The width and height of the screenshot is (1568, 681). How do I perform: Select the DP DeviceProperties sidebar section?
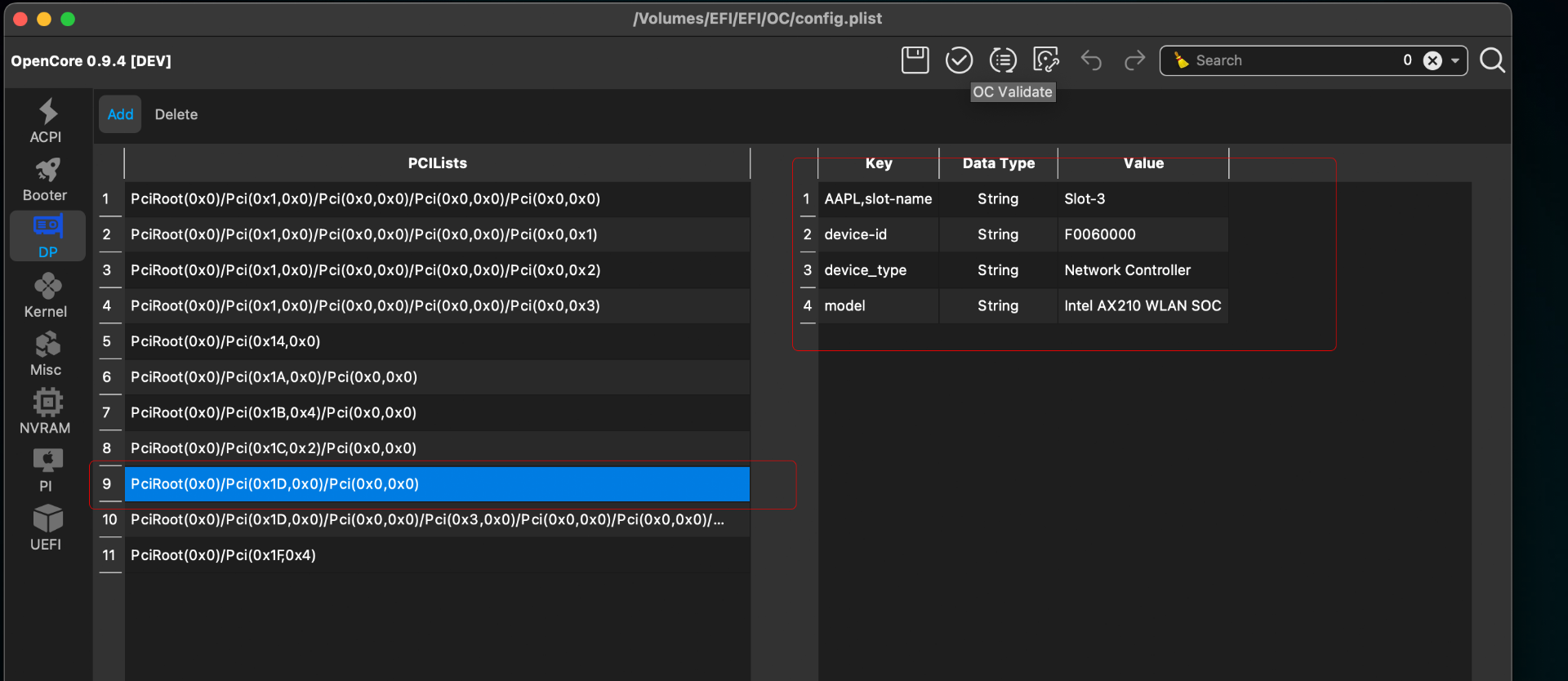47,237
